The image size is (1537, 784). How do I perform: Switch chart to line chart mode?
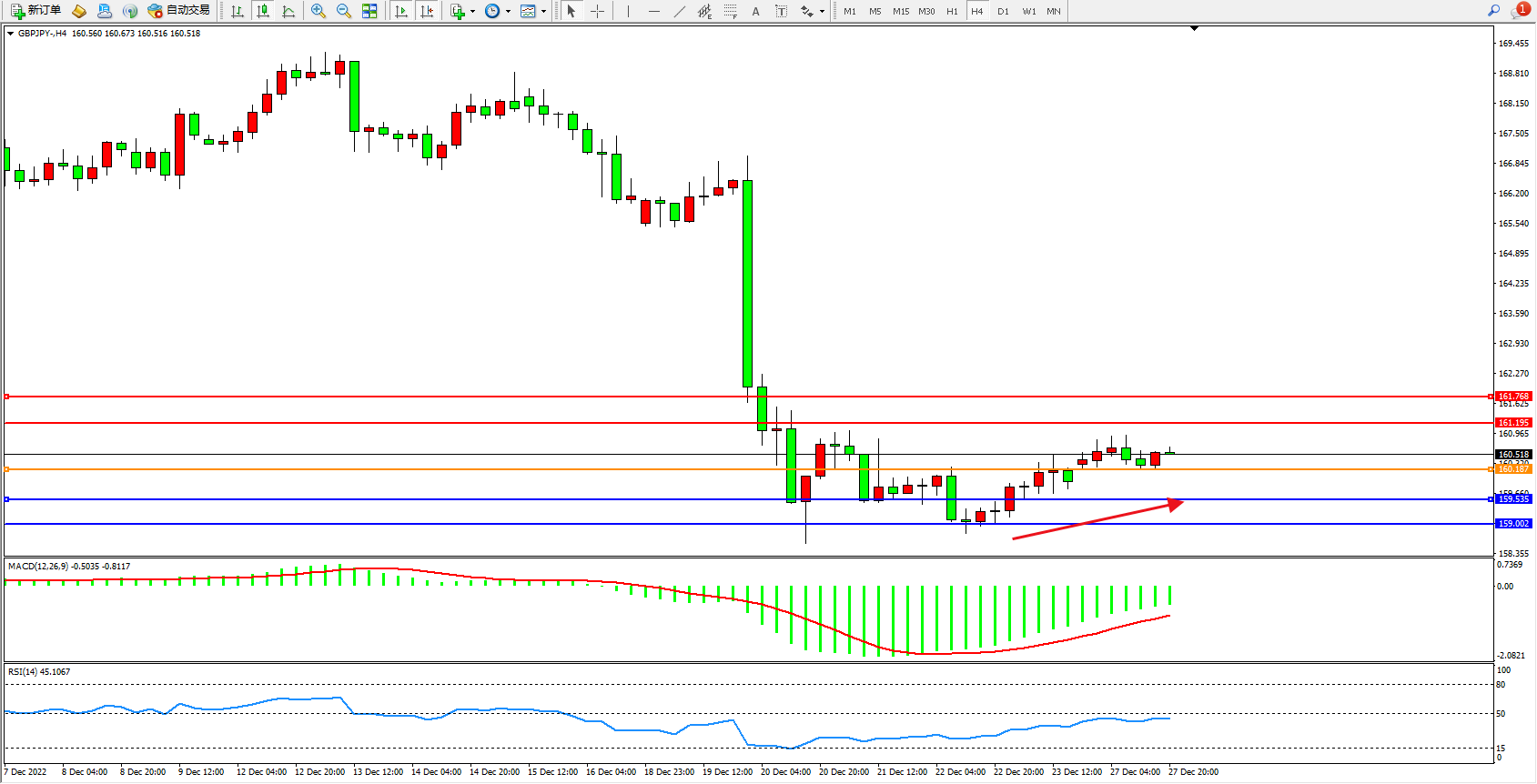point(288,11)
